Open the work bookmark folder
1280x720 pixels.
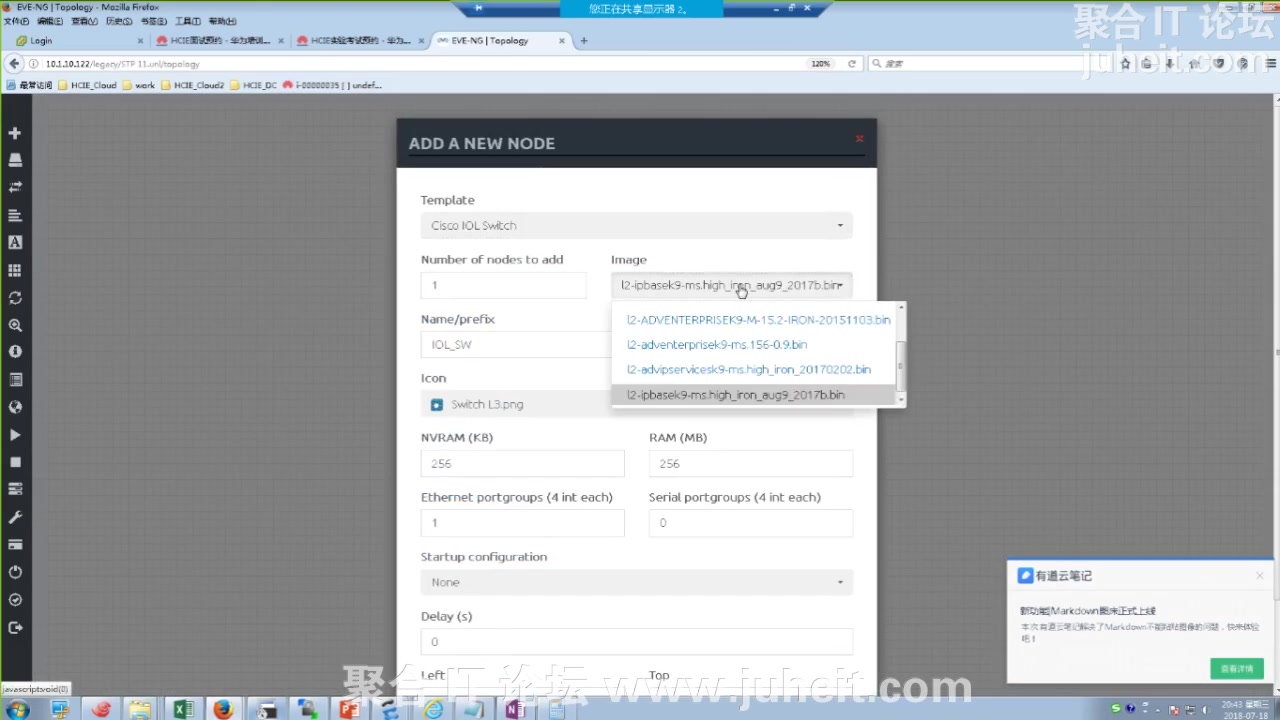coord(140,86)
